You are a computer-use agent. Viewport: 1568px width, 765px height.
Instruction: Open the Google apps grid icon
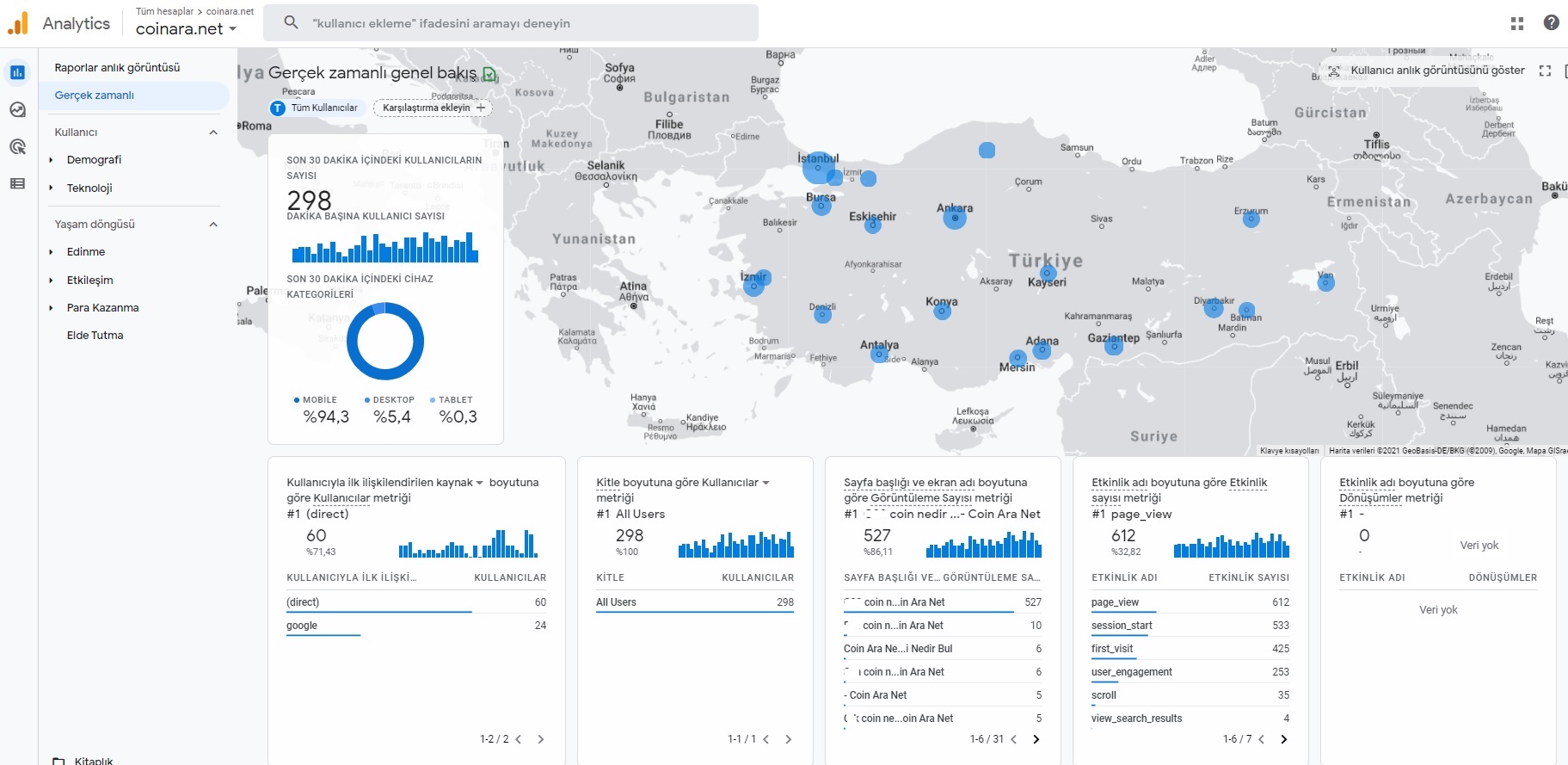point(1517,23)
